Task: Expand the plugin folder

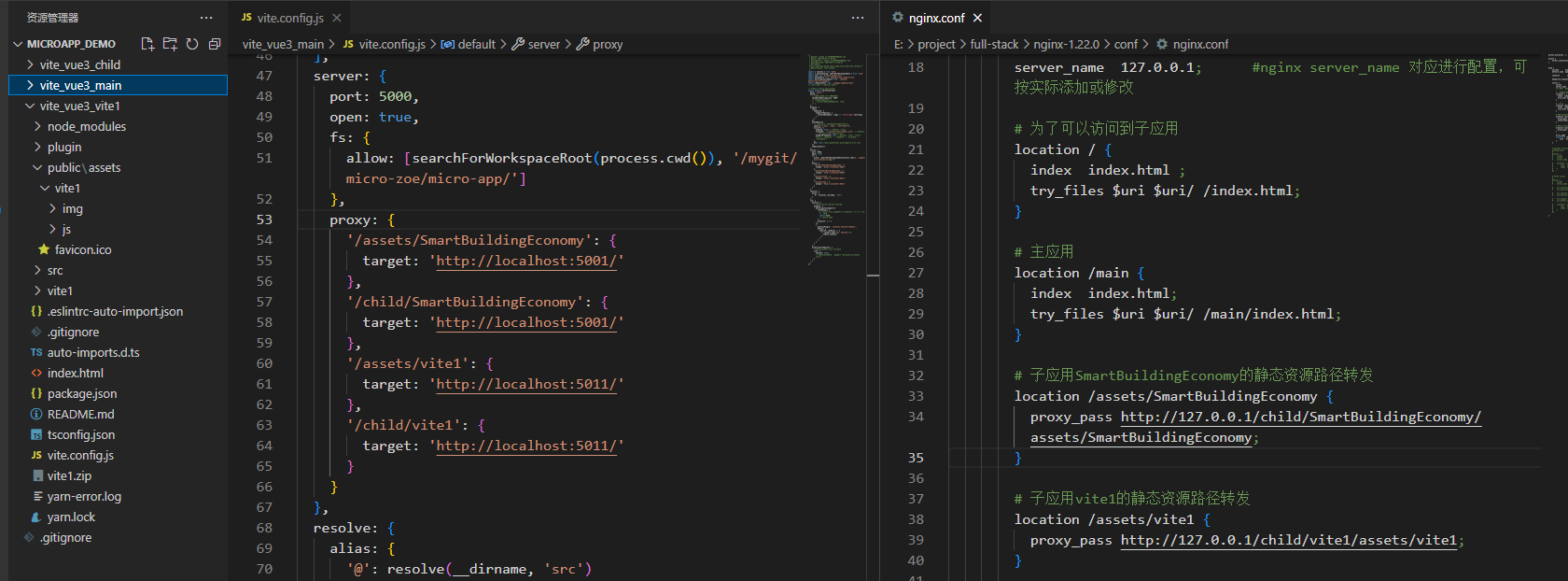Action: (37, 147)
